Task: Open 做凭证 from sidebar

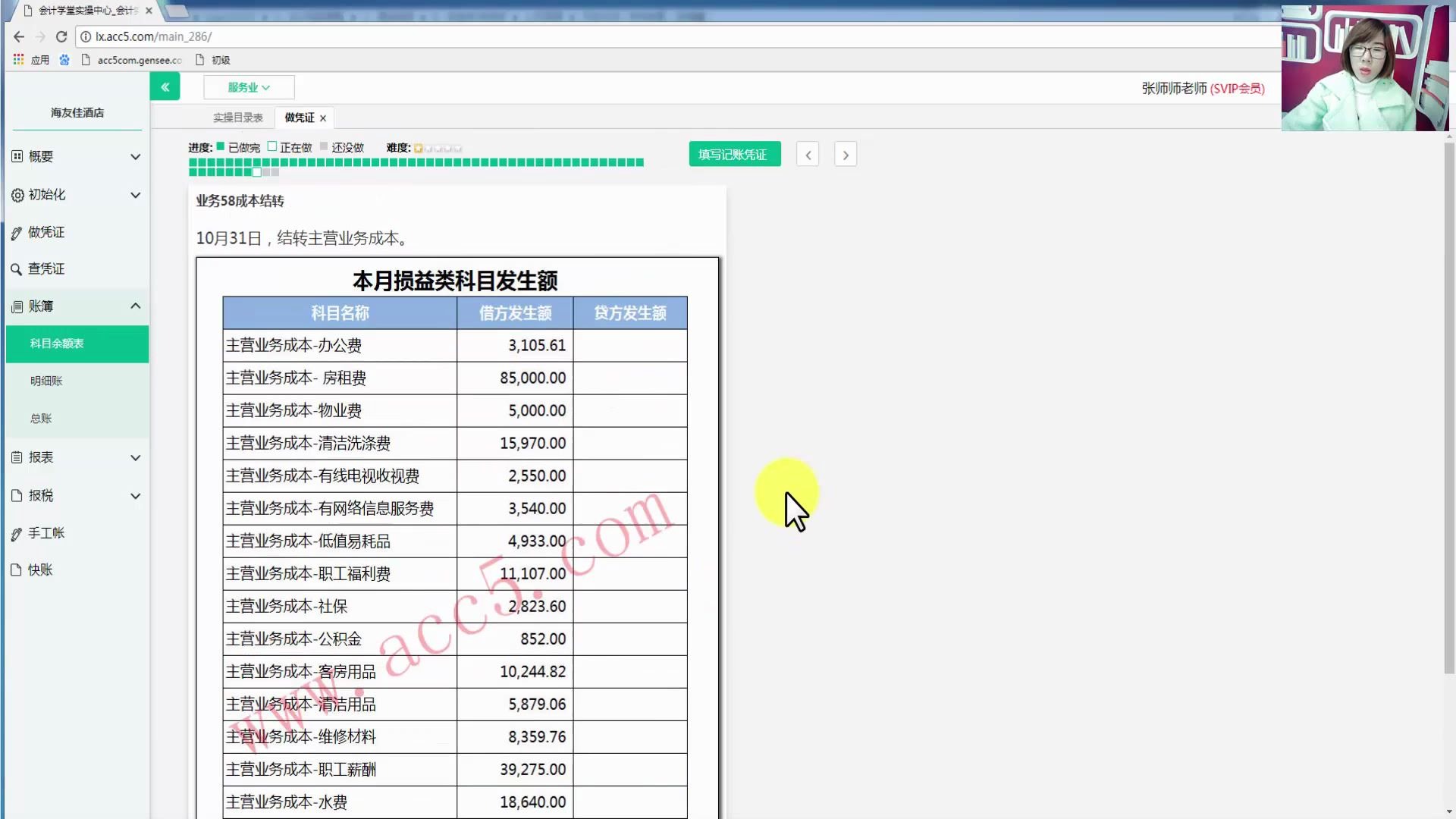Action: pos(45,232)
